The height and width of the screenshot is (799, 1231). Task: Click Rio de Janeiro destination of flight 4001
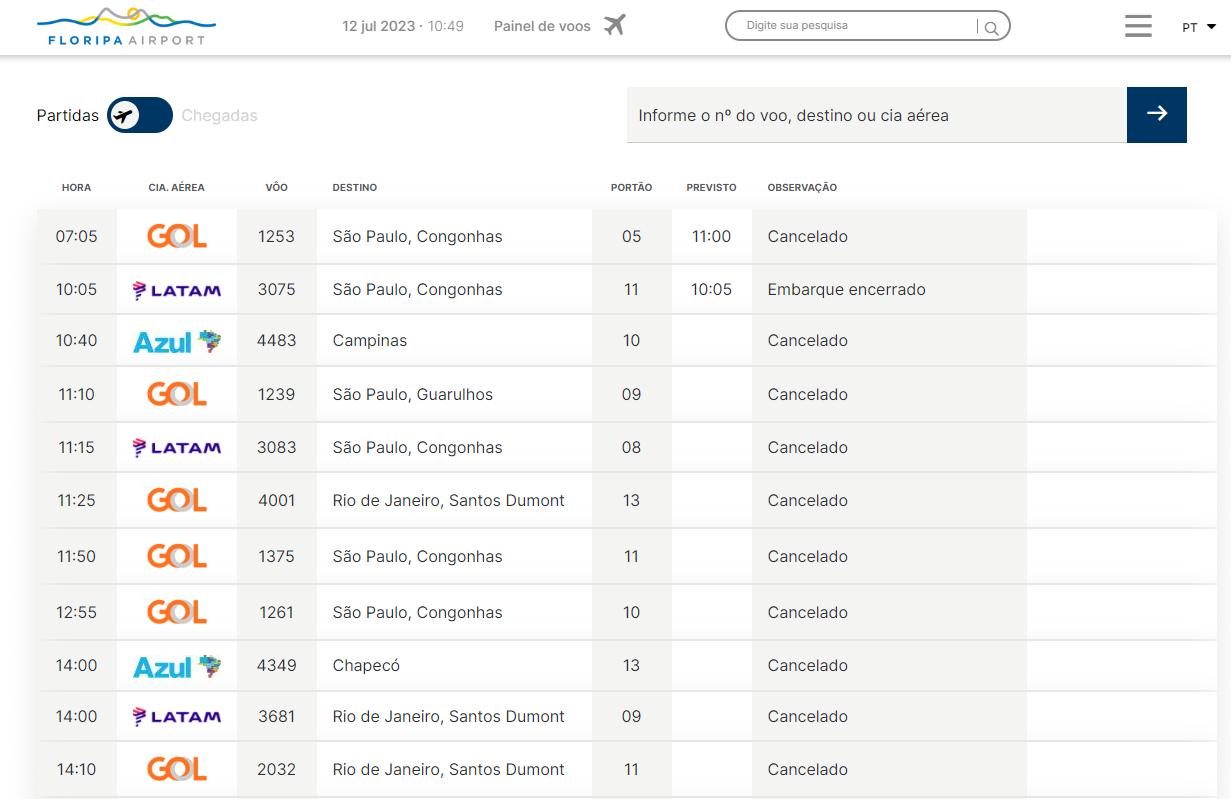click(x=448, y=501)
